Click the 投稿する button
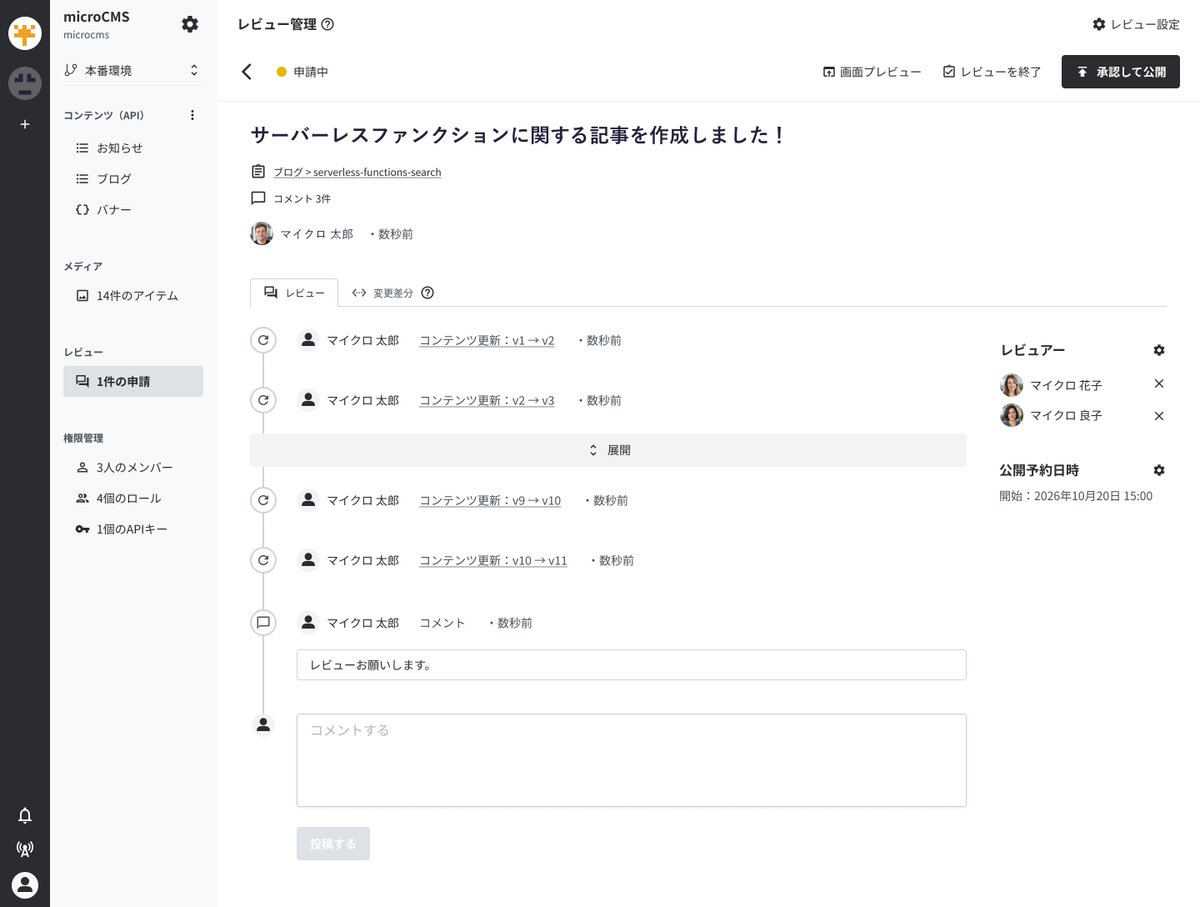The height and width of the screenshot is (907, 1200). tap(333, 844)
